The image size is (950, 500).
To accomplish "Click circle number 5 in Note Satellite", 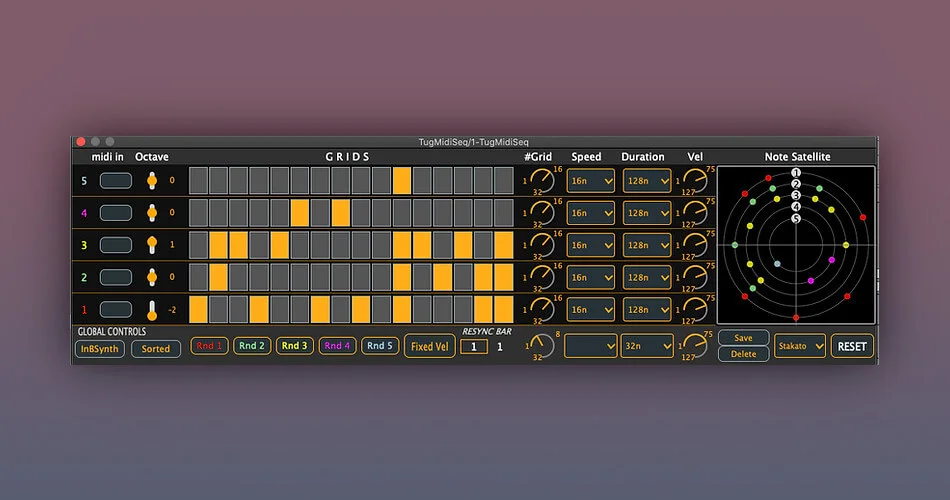I will [796, 219].
